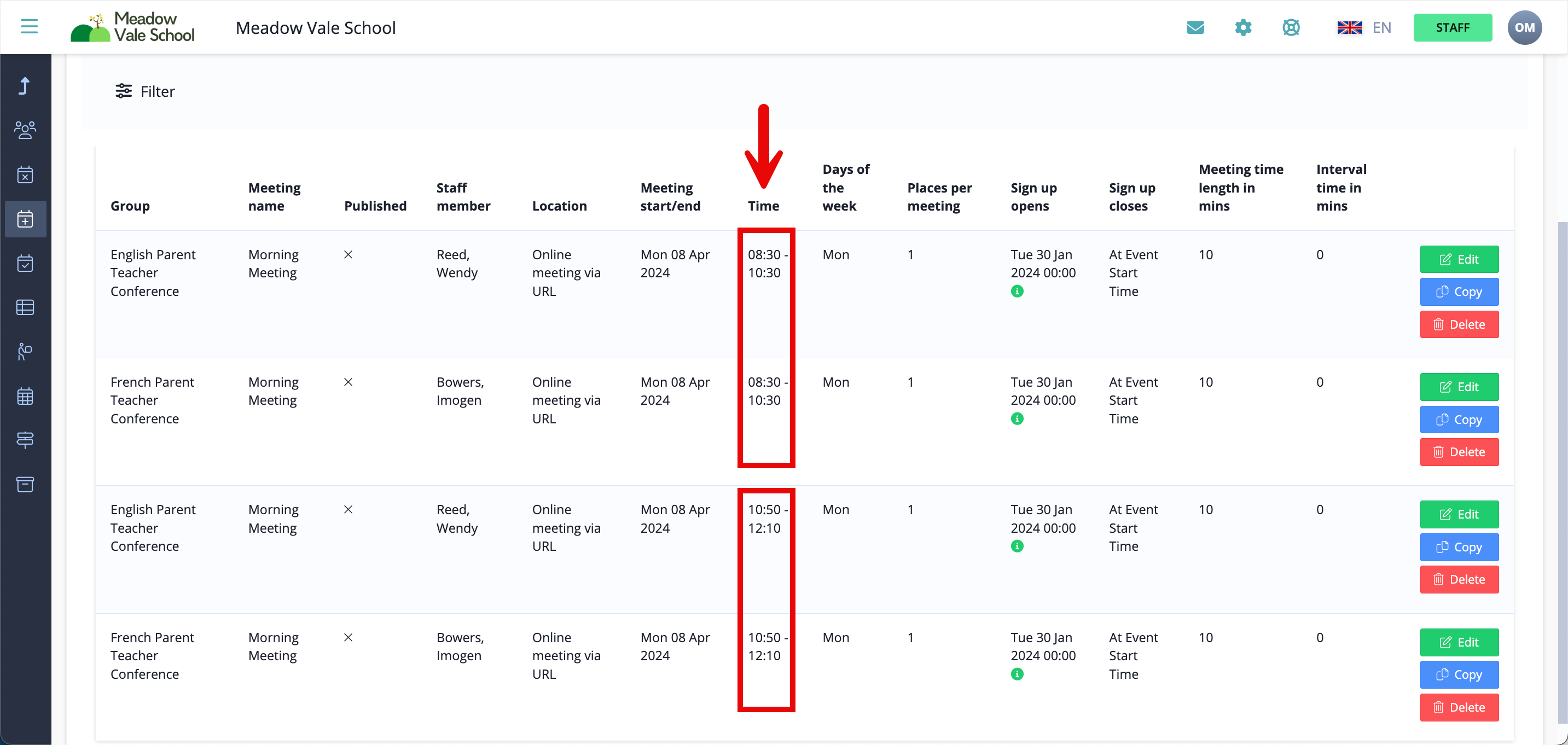Open the people group sidebar icon
This screenshot has height=745, width=1568.
tap(25, 130)
